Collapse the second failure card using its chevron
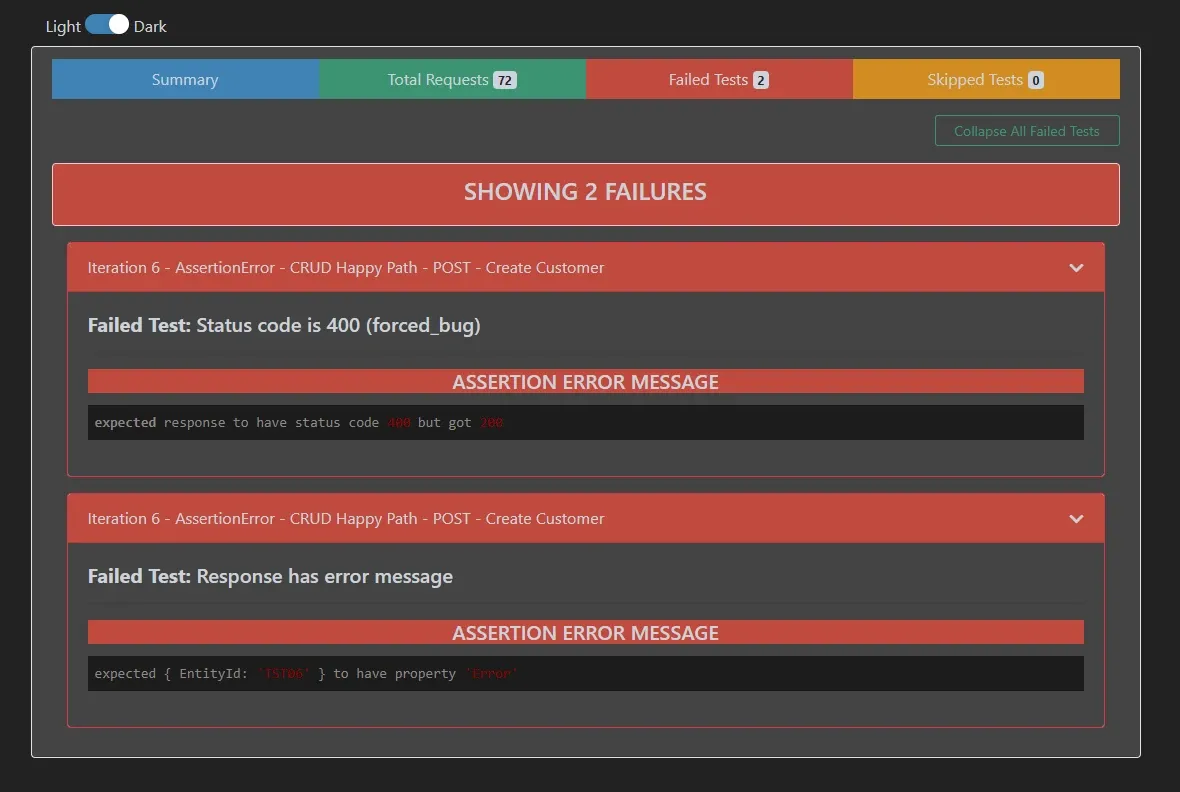 tap(1076, 518)
